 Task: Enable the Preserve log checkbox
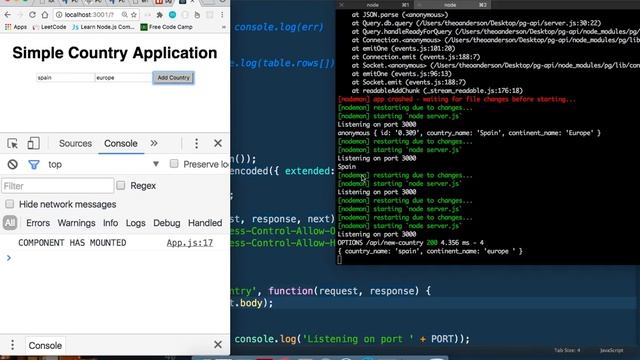click(174, 164)
